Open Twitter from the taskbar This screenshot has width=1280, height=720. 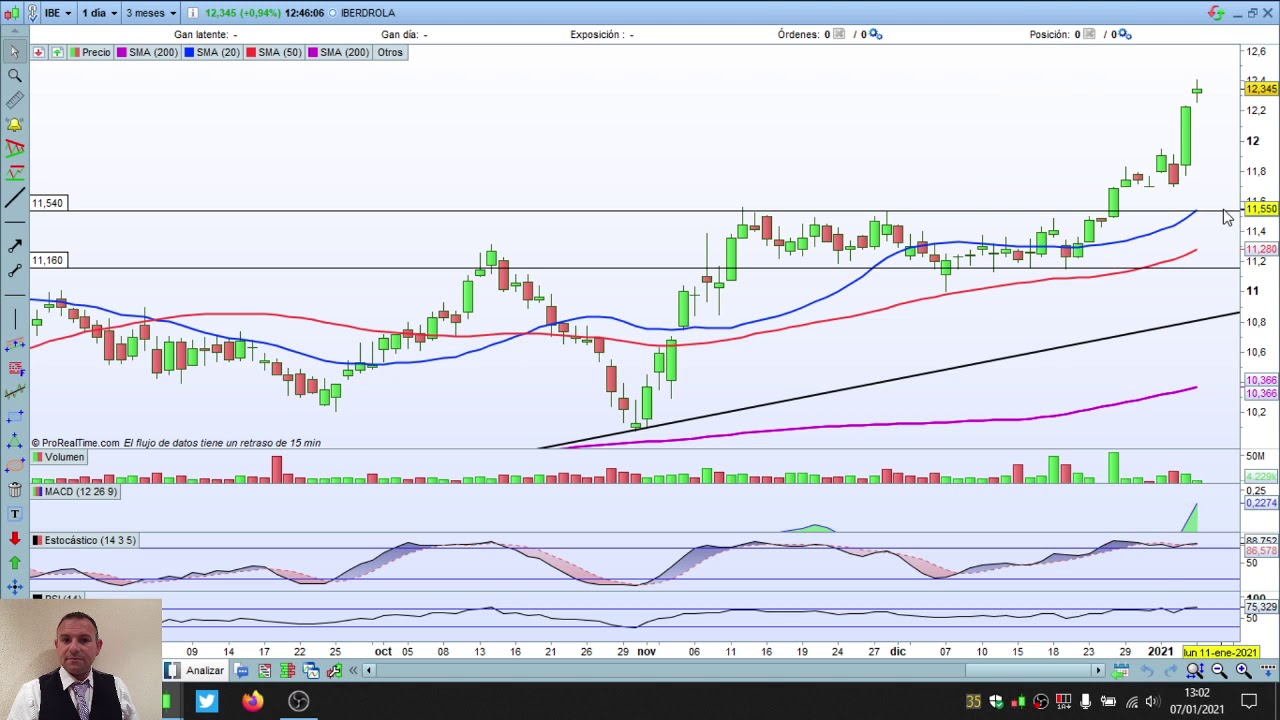coord(206,701)
